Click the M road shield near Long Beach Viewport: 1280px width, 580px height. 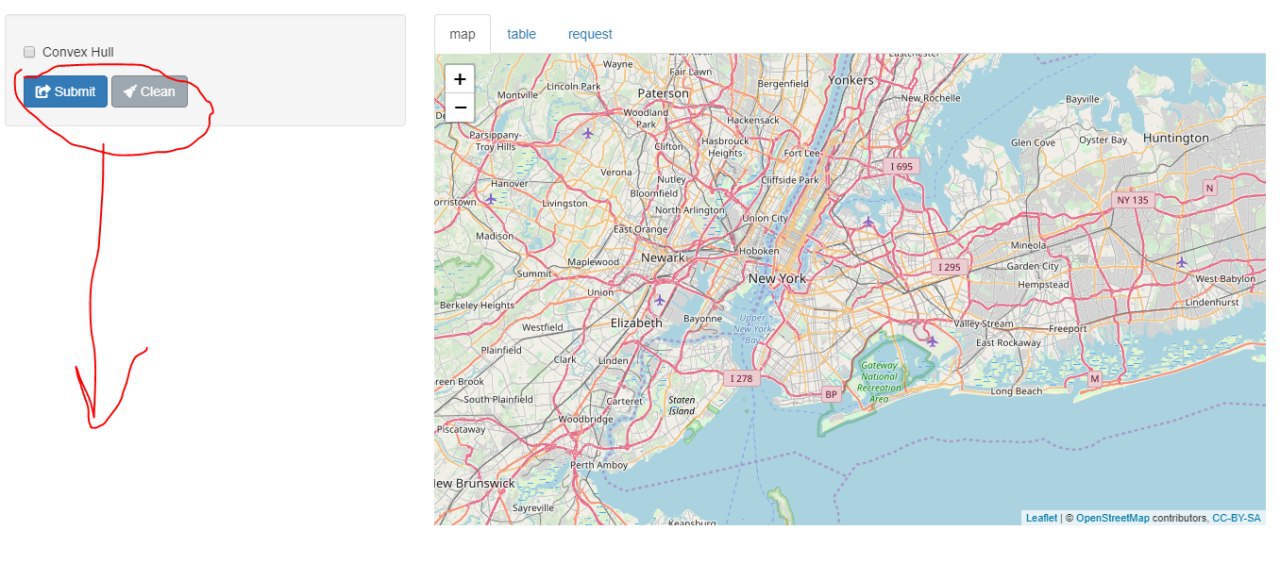click(1094, 379)
